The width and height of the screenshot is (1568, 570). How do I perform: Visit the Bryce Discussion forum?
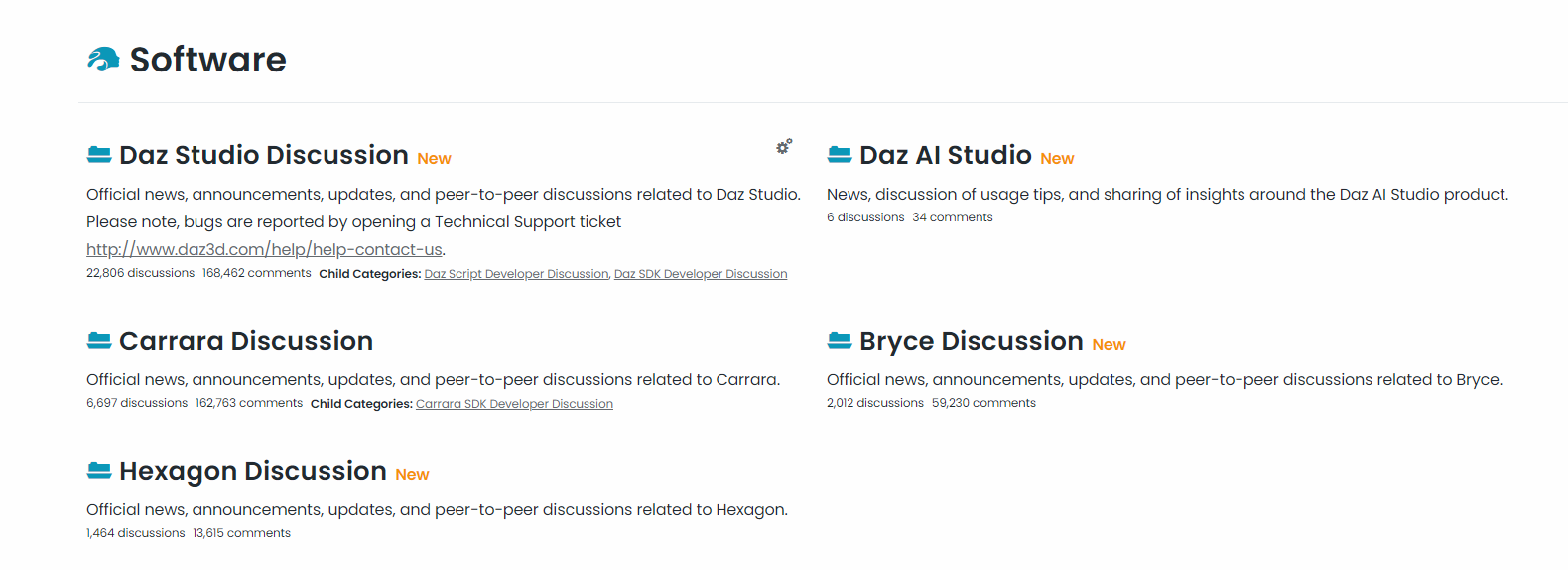click(x=971, y=341)
